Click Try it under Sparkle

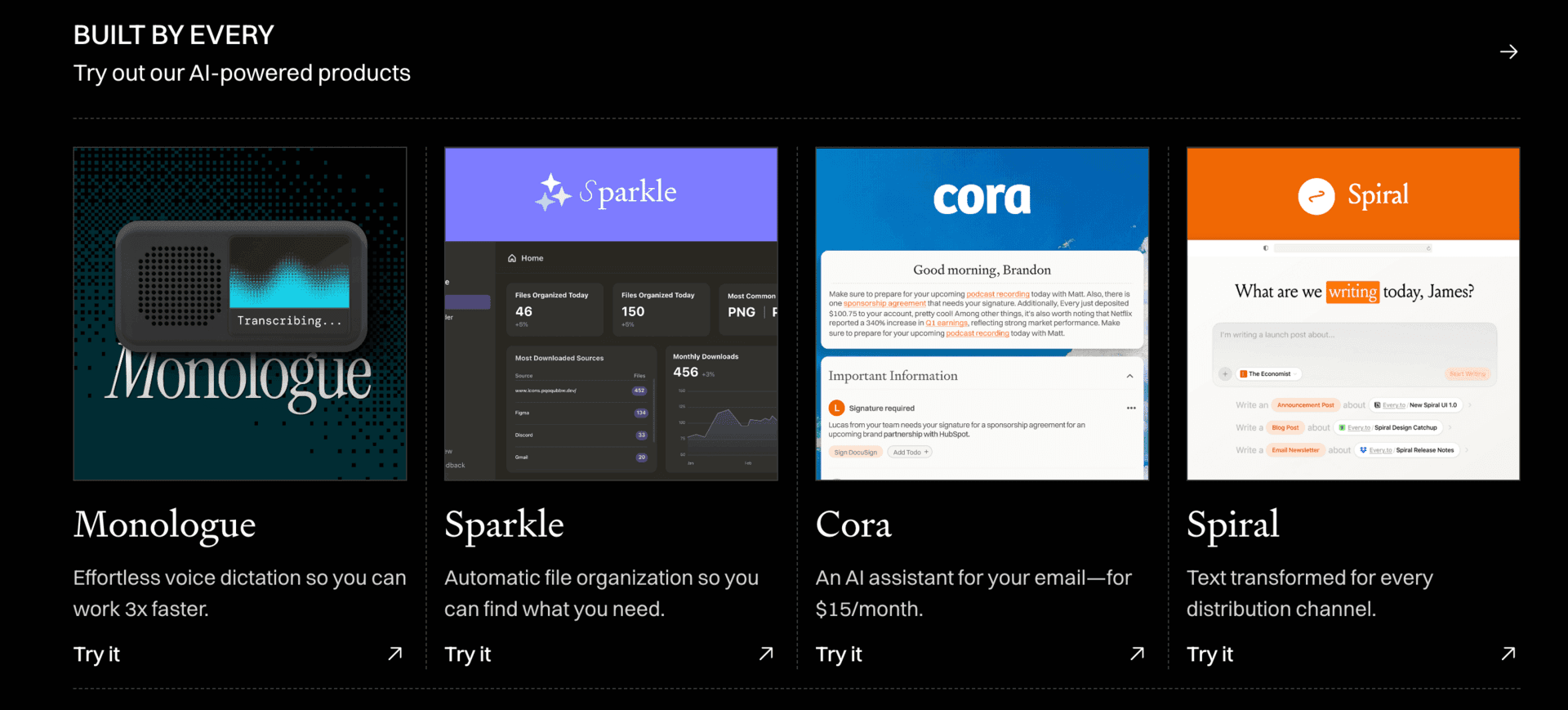[467, 654]
